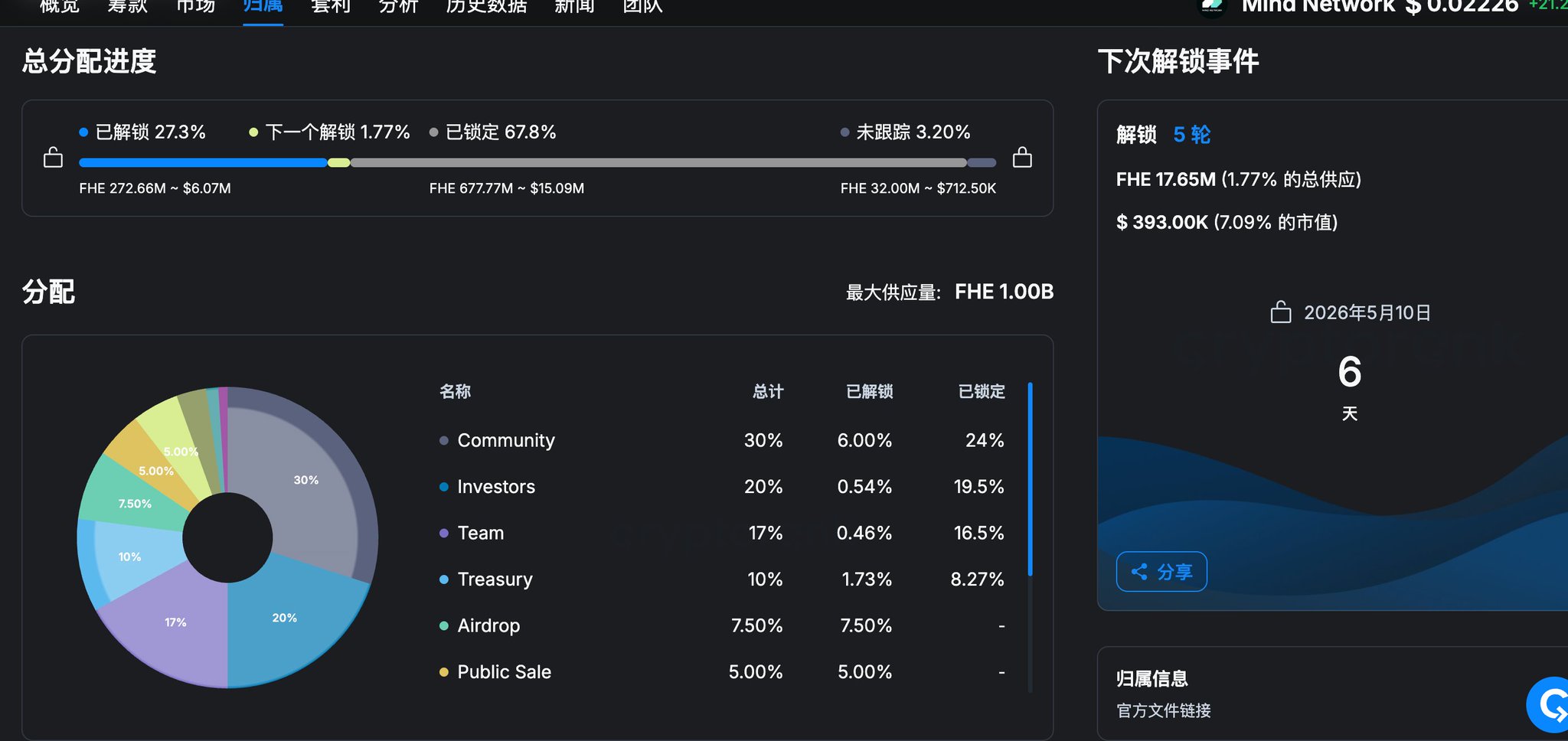Click the 下一个解锁 1.77% legend dot
Image resolution: width=1568 pixels, height=741 pixels.
(253, 132)
